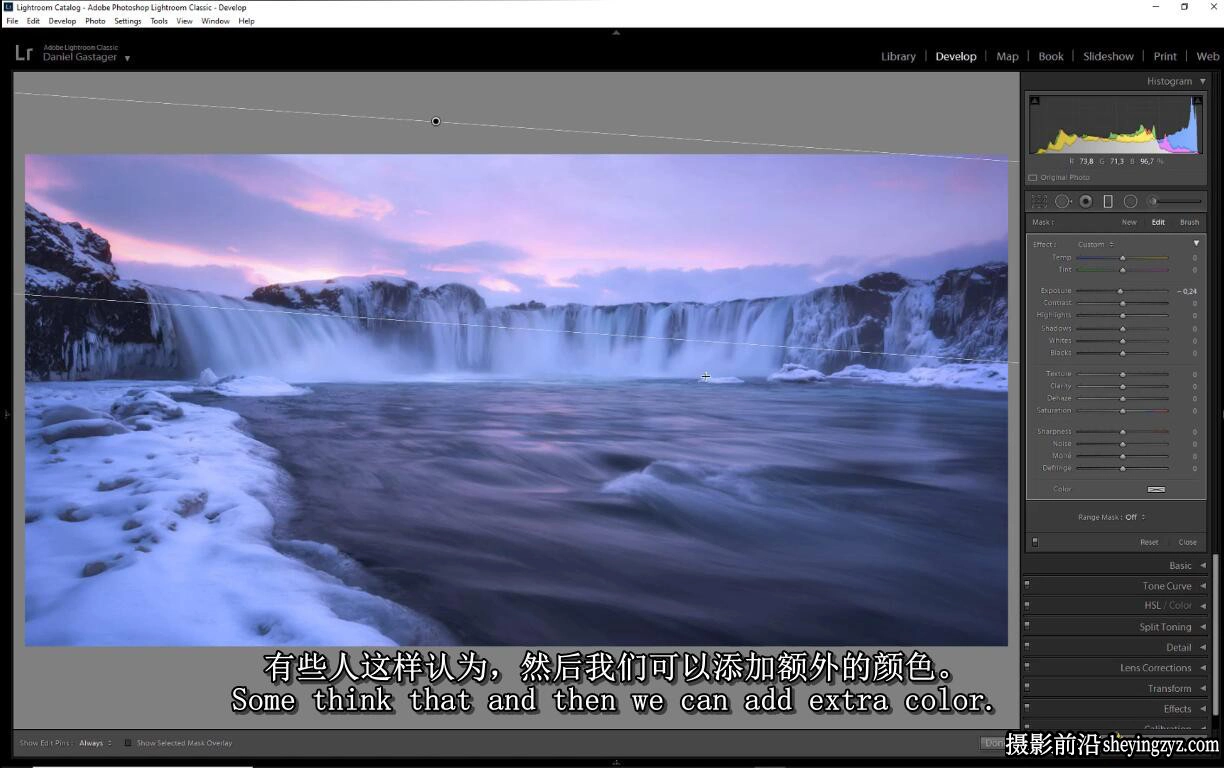Click the Temp slider handle

1122,258
